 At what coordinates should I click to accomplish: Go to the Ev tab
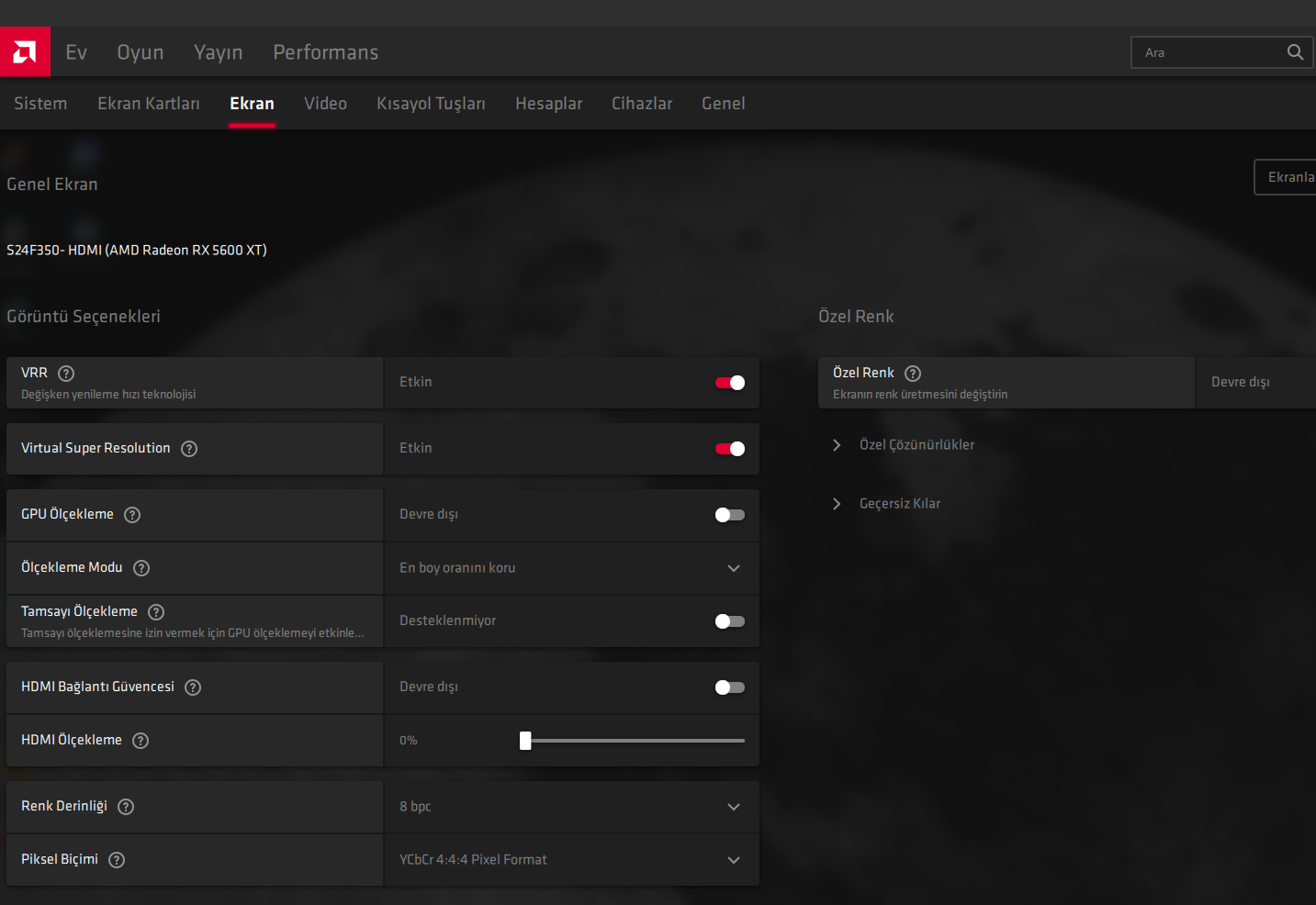point(76,52)
